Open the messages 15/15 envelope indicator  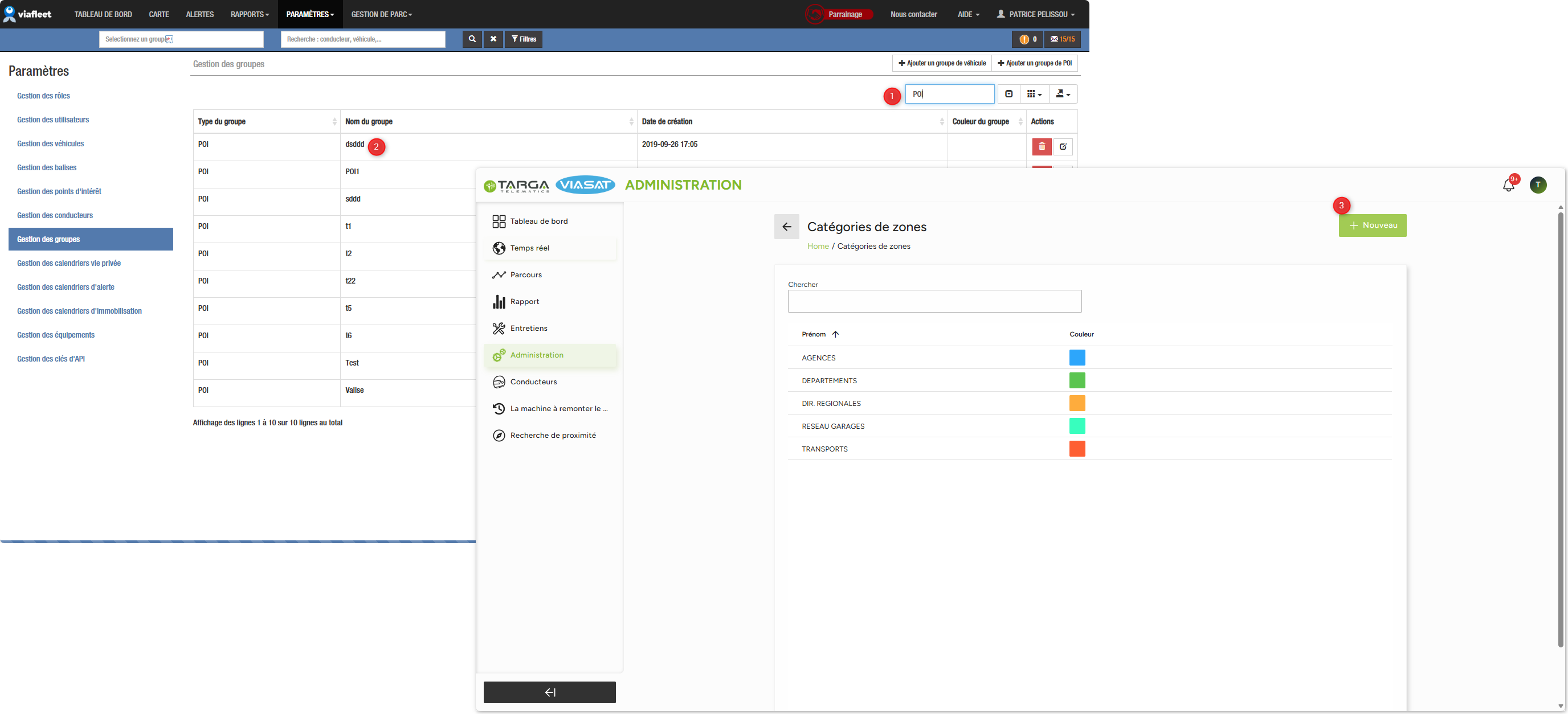point(1062,39)
